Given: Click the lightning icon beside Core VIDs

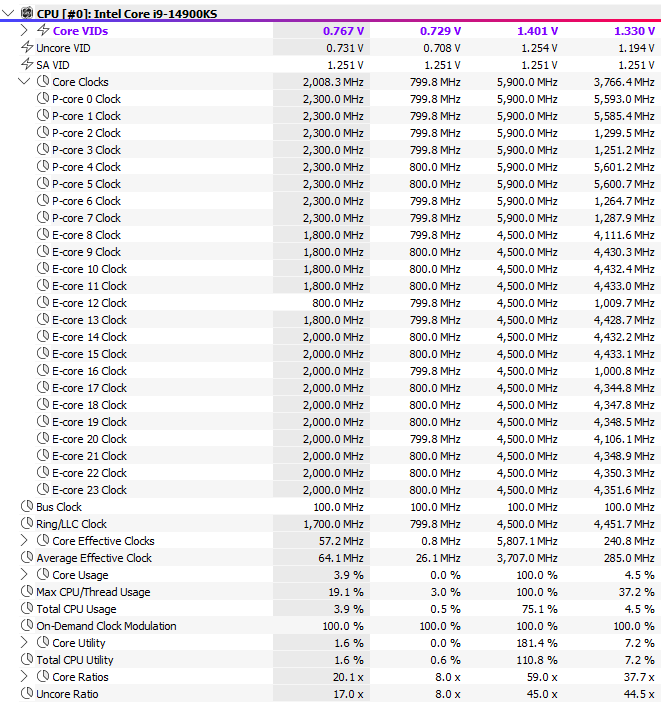Looking at the screenshot, I should click(x=43, y=30).
